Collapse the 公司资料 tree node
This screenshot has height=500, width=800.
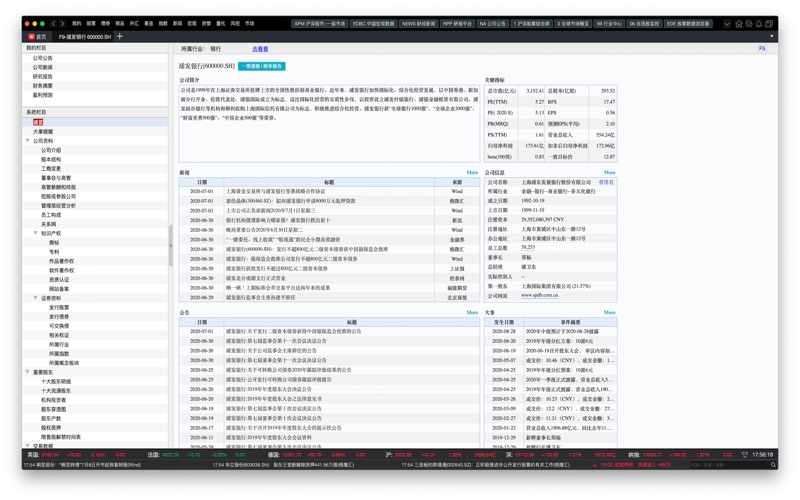click(28, 141)
